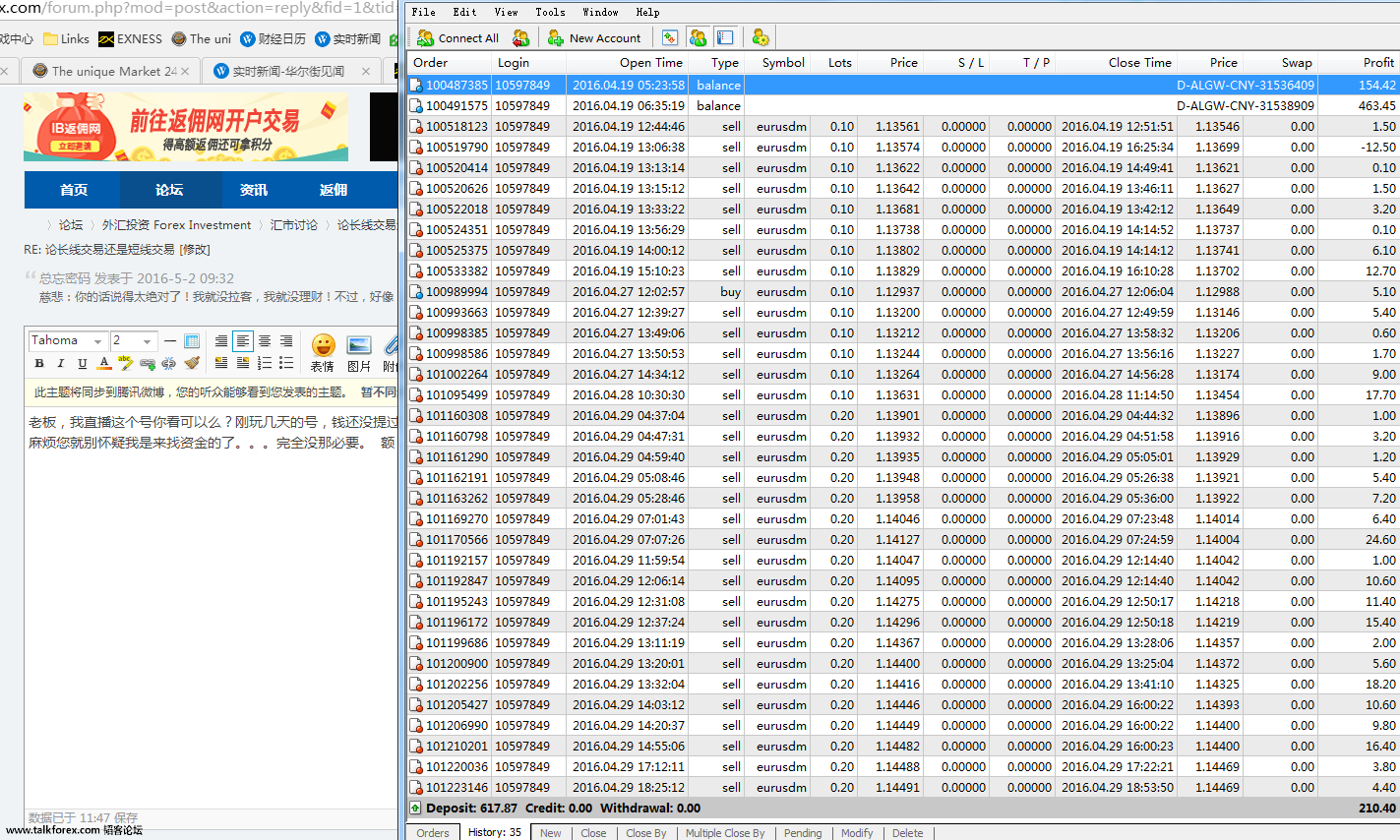Toggle the market watch arrows icon in toolbar
The width and height of the screenshot is (1400, 840).
670,37
